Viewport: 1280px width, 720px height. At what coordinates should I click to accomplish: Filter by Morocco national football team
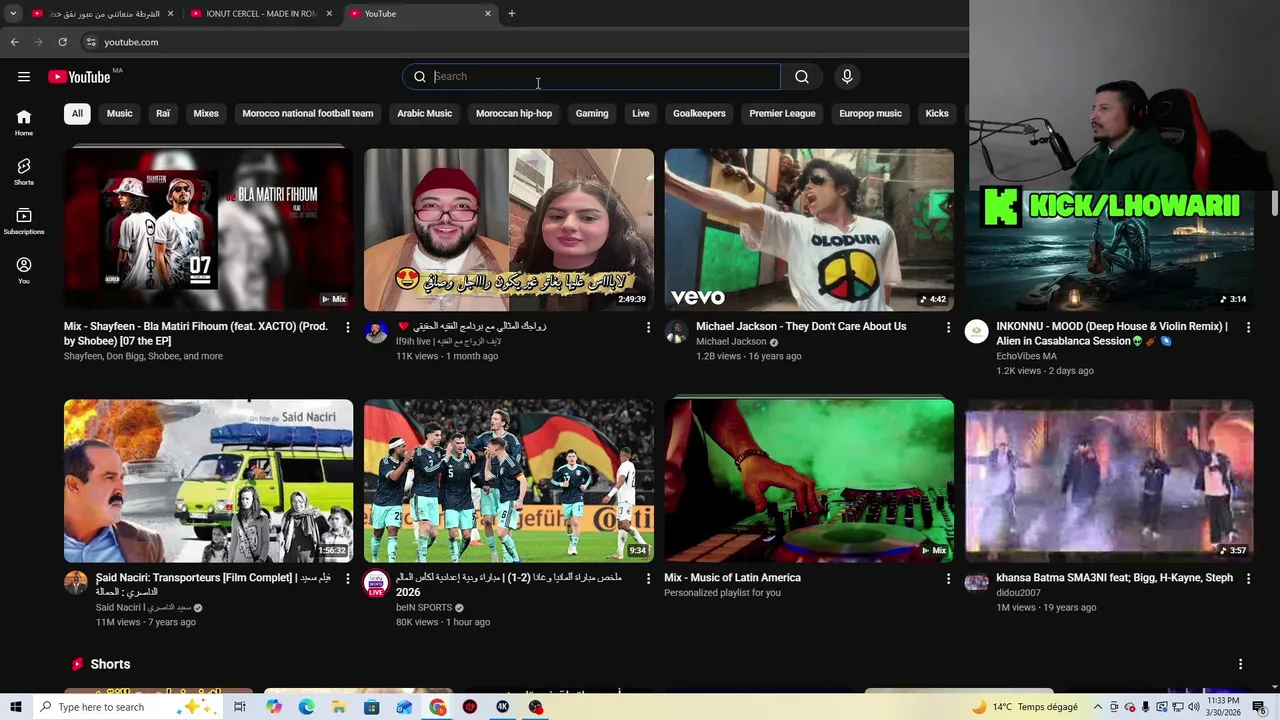[x=308, y=113]
